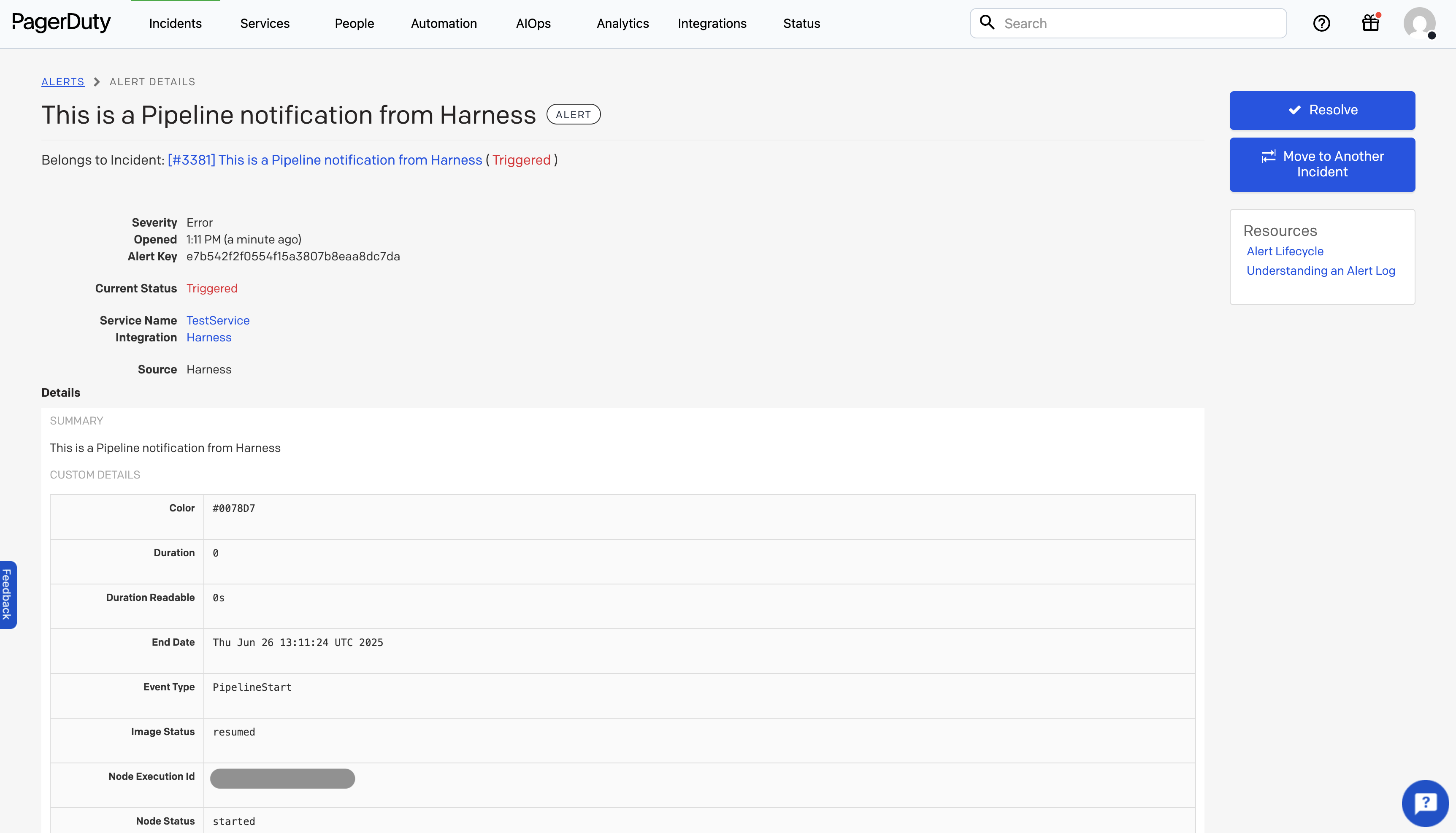1456x833 pixels.
Task: Open the TestService link
Action: click(x=218, y=320)
